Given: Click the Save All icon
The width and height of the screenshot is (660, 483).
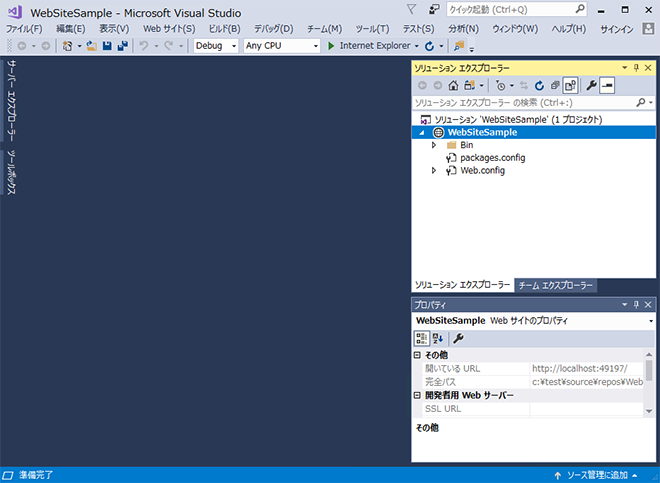Looking at the screenshot, I should [x=122, y=46].
